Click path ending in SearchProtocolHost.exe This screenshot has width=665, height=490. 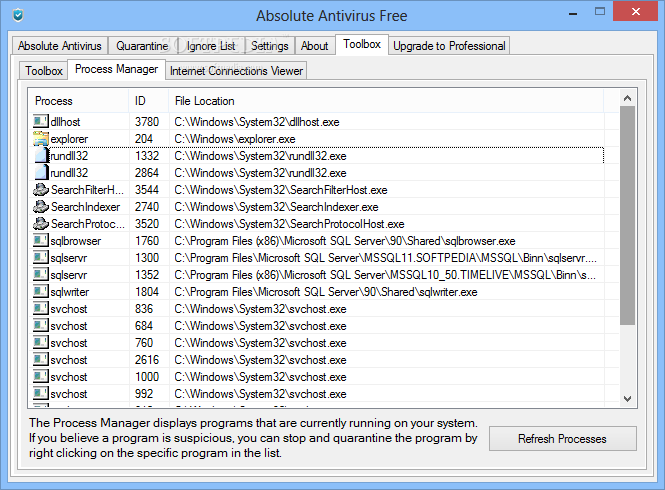289,224
